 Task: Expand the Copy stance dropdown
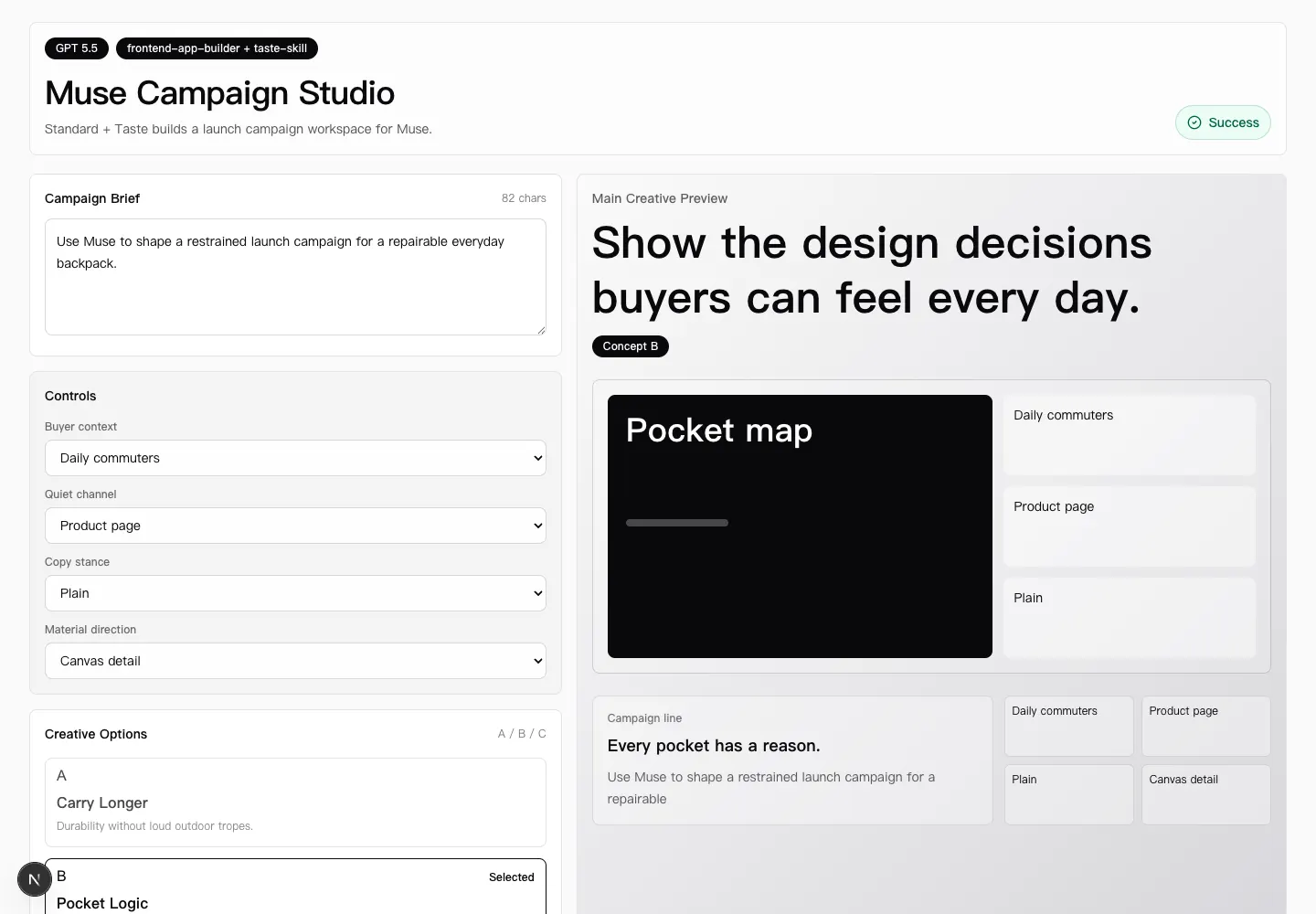pyautogui.click(x=295, y=593)
